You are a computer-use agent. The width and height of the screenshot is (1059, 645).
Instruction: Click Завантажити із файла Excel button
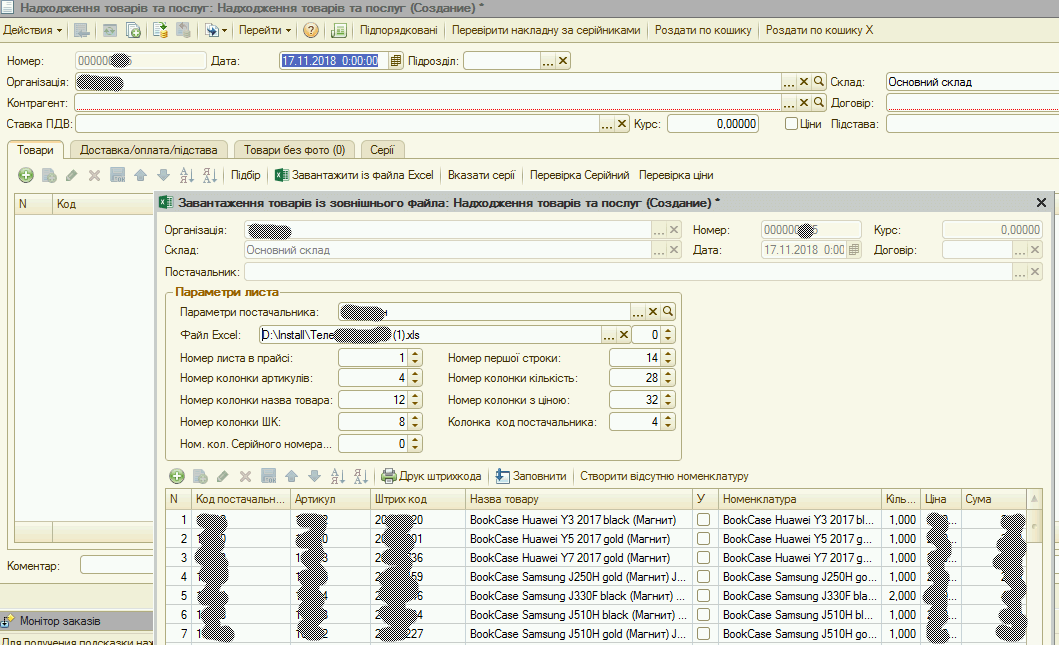click(354, 175)
